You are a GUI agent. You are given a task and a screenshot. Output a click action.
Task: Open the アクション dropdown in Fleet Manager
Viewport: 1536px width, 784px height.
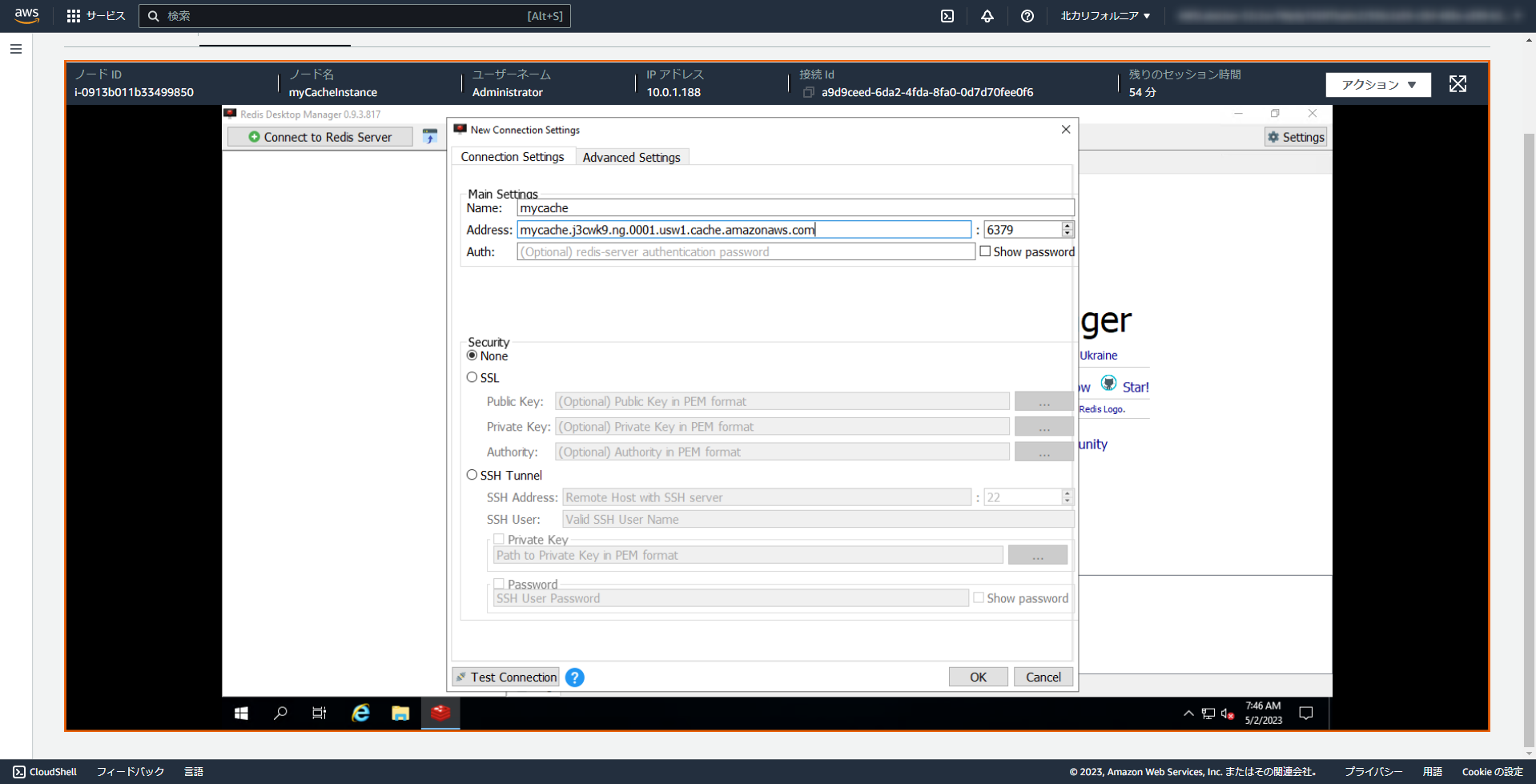1377,84
